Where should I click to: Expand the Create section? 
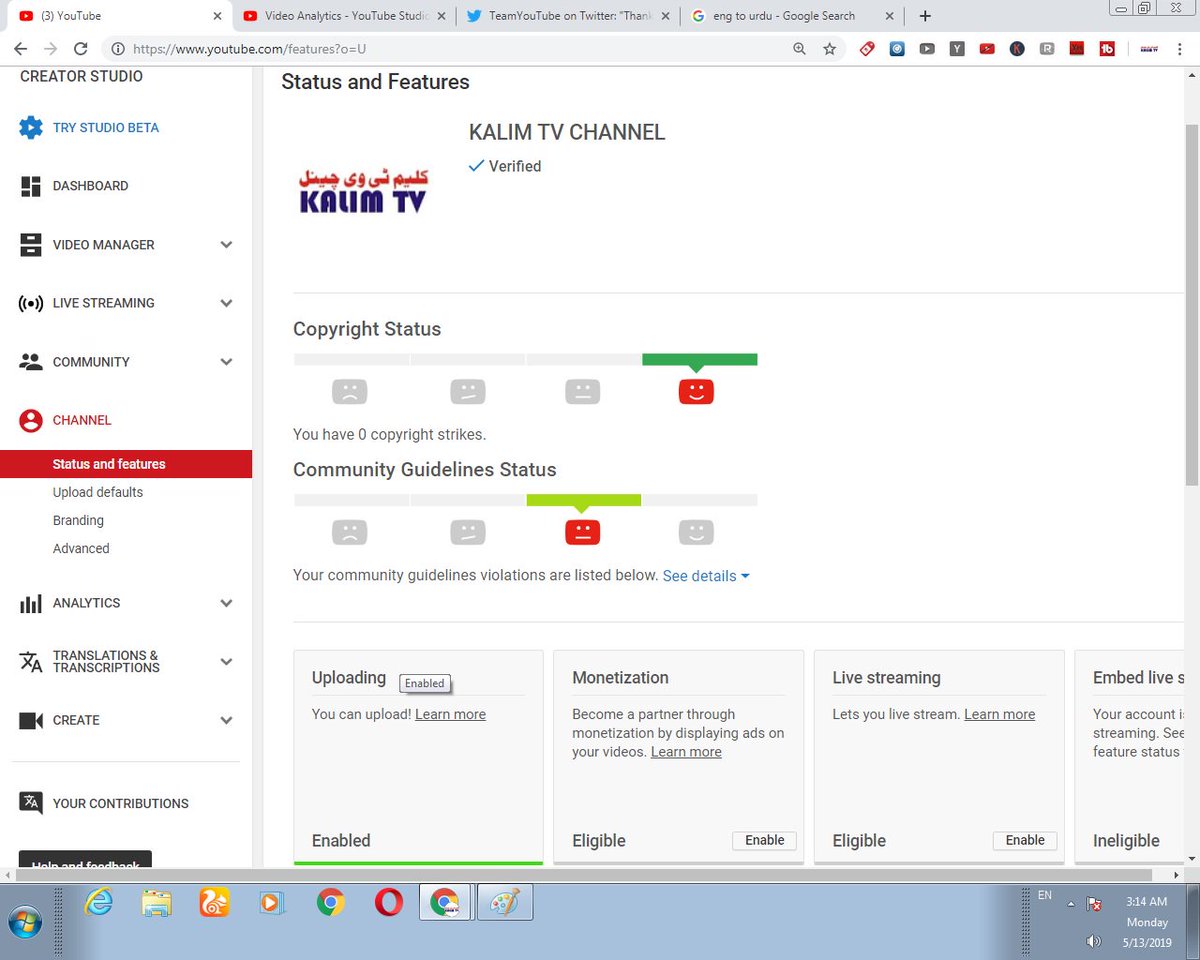coord(226,720)
